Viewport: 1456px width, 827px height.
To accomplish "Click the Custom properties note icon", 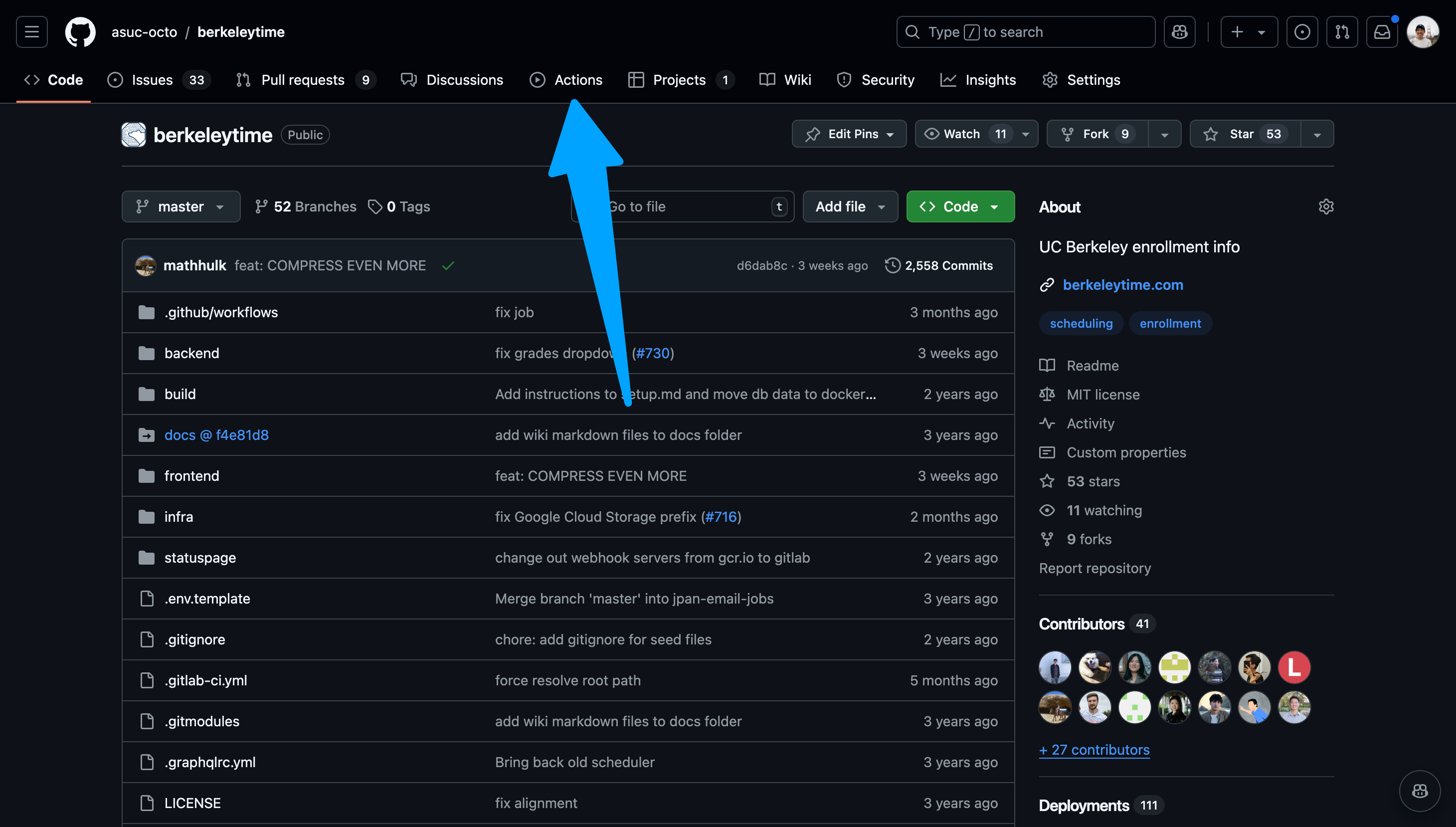I will [1047, 452].
